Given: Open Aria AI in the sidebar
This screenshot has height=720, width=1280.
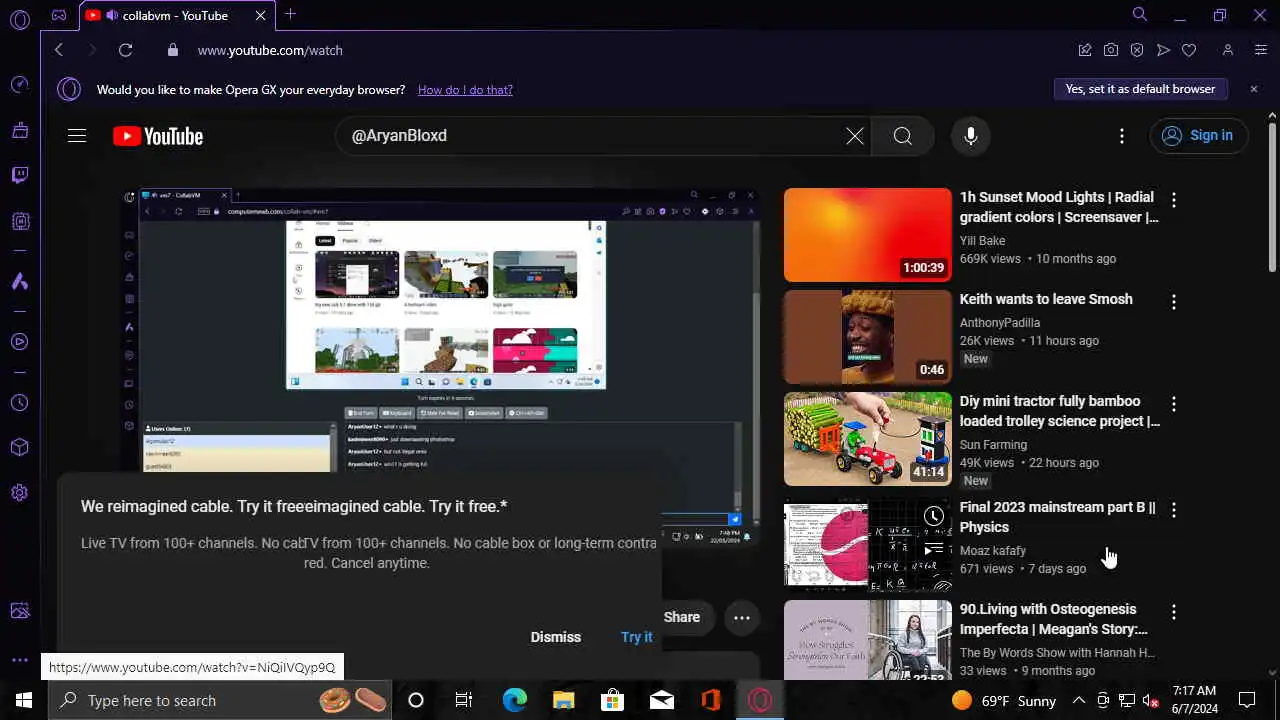Looking at the screenshot, I should click(20, 282).
